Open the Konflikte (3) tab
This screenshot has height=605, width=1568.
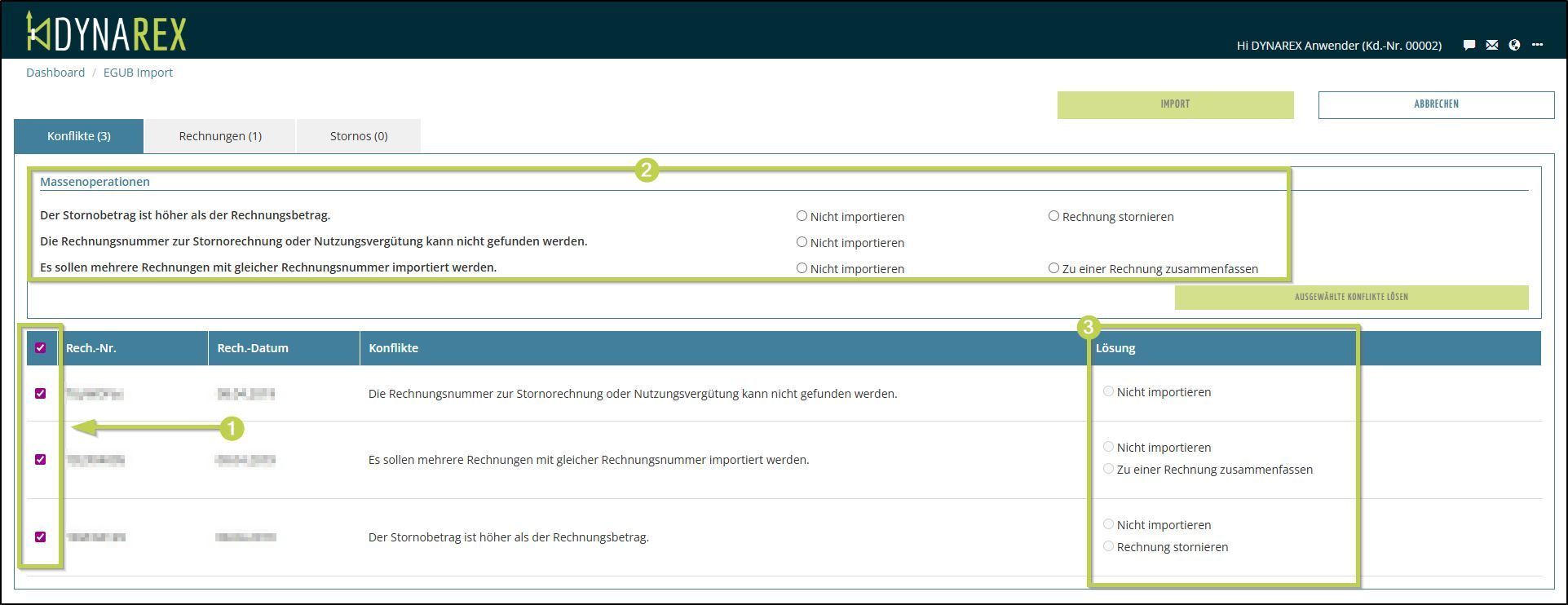click(79, 136)
